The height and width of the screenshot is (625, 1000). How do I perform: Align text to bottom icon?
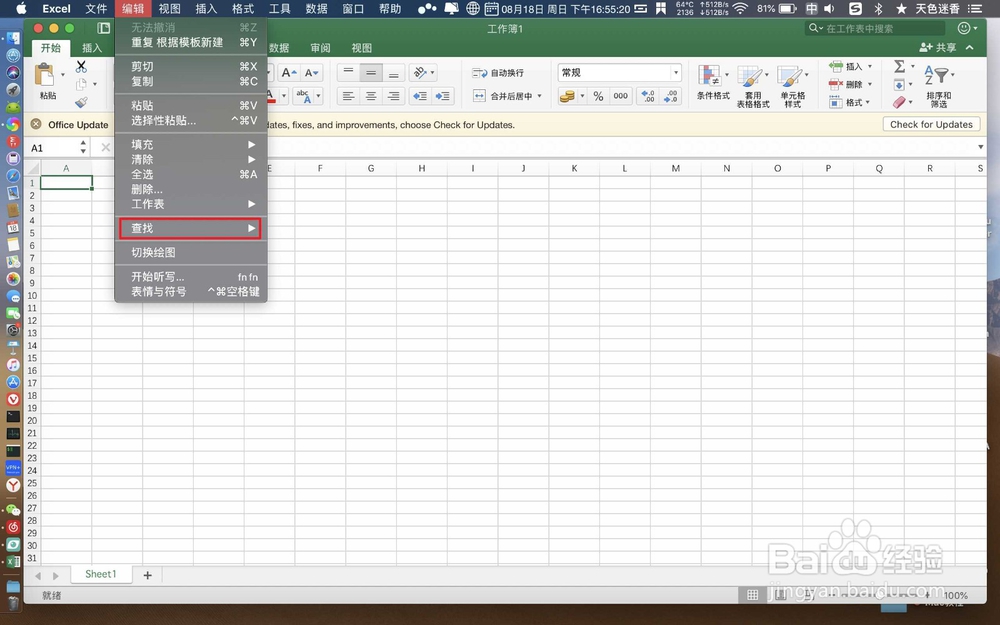tap(393, 73)
